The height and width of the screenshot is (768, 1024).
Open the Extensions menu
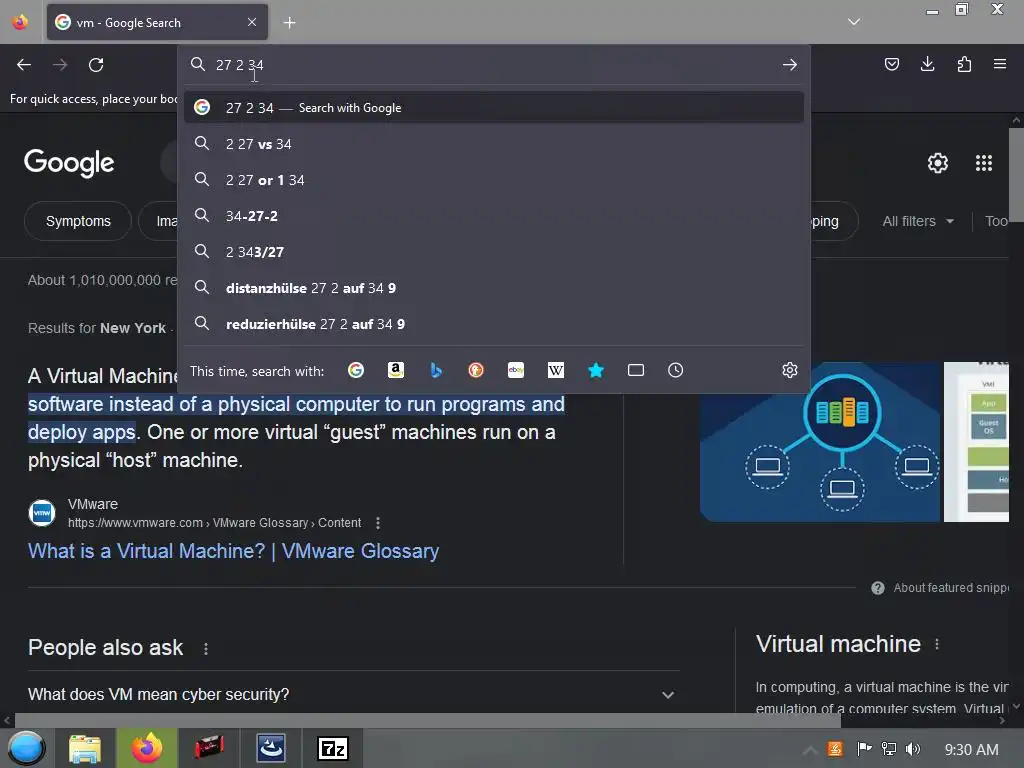[964, 64]
